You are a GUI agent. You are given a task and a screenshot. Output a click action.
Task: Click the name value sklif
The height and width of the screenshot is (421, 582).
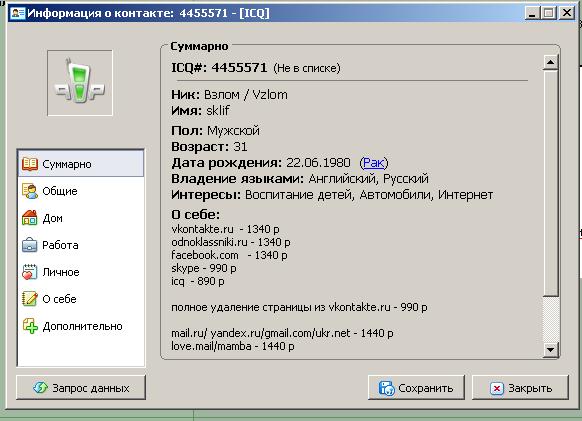218,110
